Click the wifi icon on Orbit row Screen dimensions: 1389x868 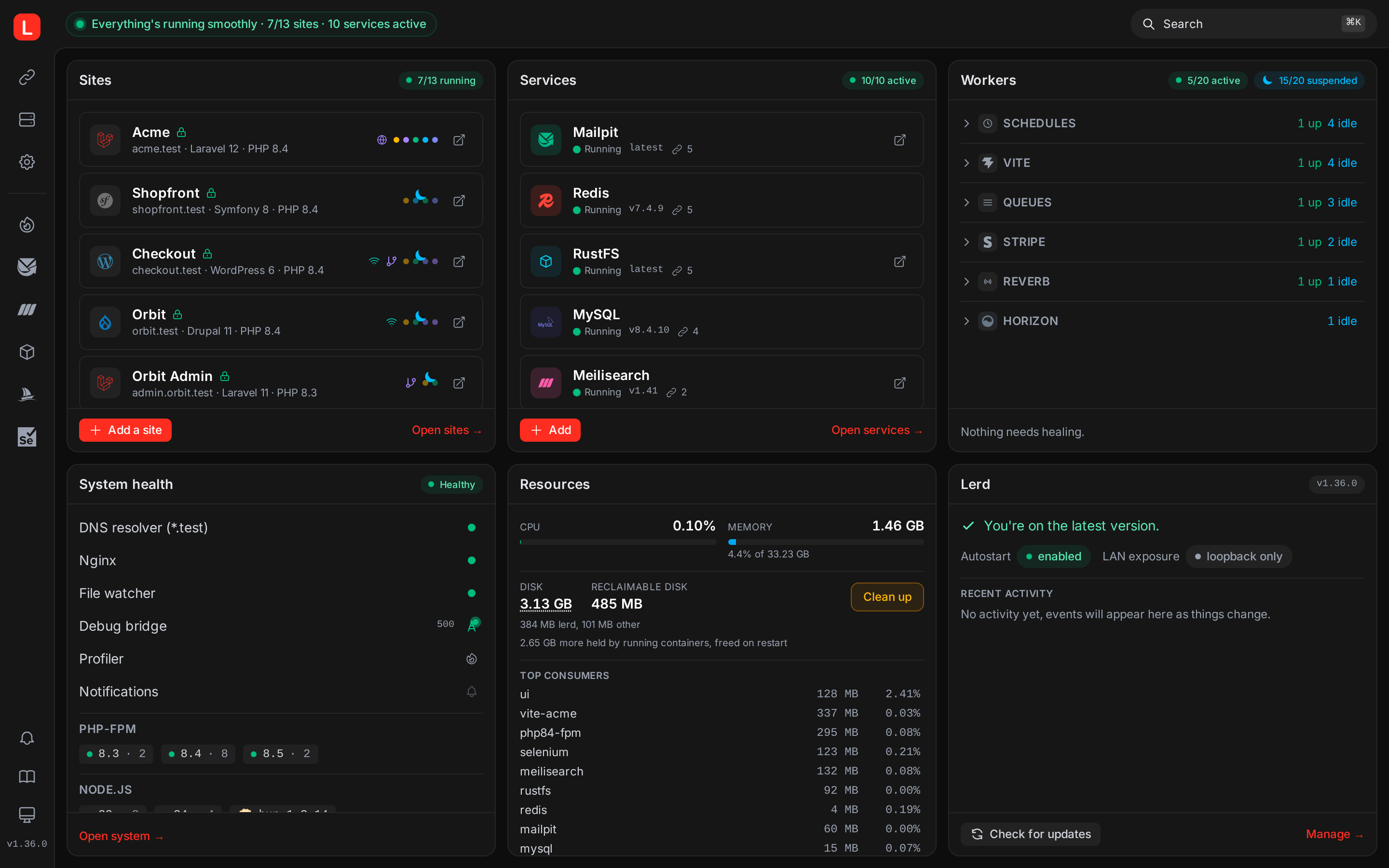click(x=392, y=323)
